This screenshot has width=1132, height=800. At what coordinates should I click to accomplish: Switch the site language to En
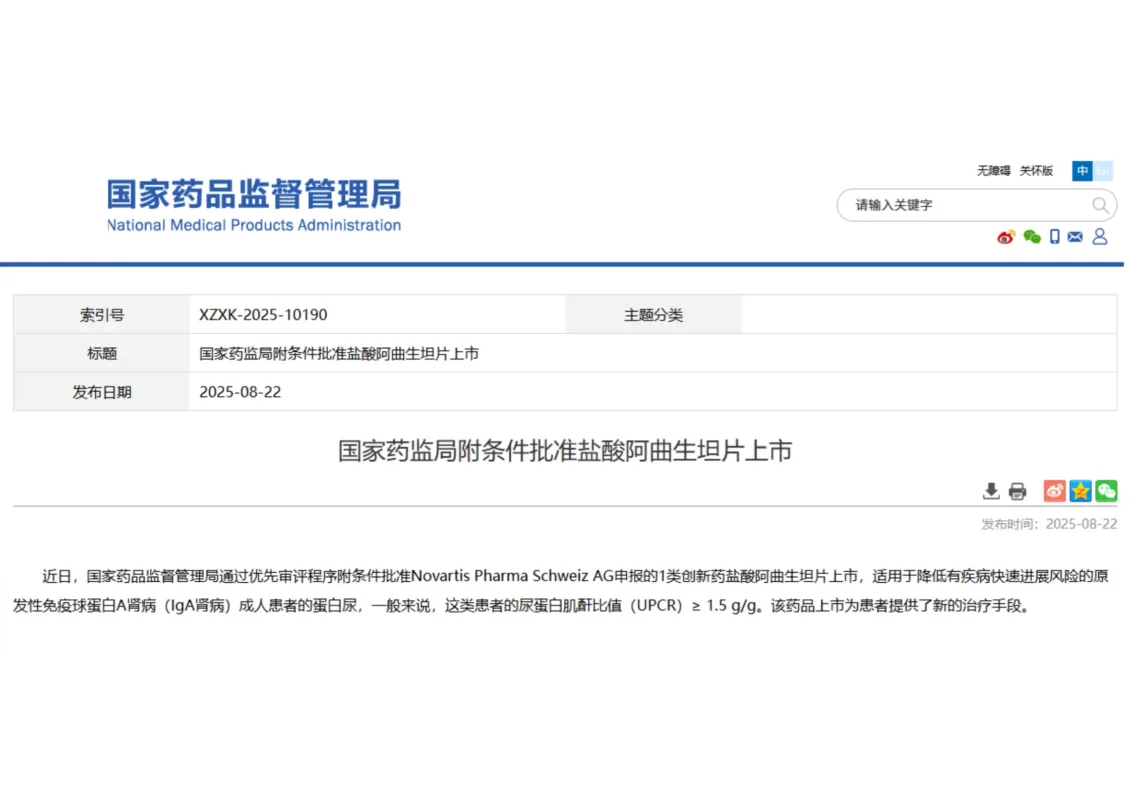pos(1103,171)
